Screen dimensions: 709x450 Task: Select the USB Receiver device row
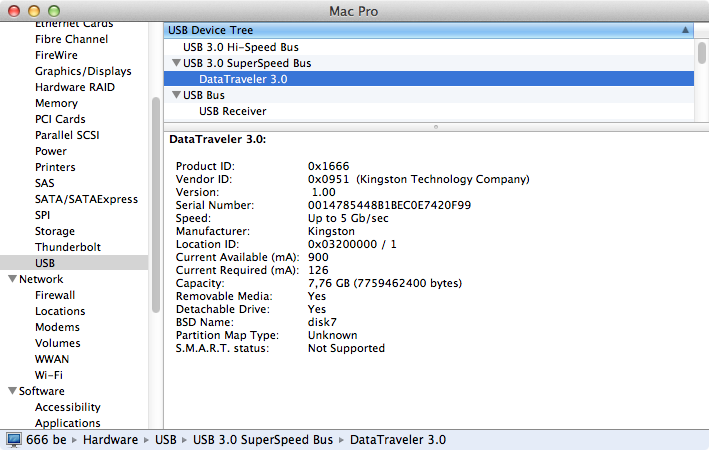(x=429, y=111)
